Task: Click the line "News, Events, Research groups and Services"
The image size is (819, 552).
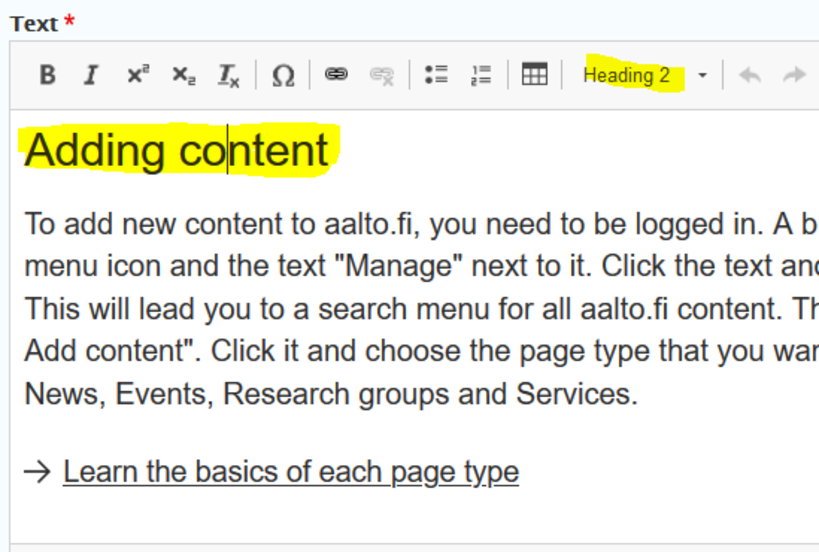Action: coord(330,394)
